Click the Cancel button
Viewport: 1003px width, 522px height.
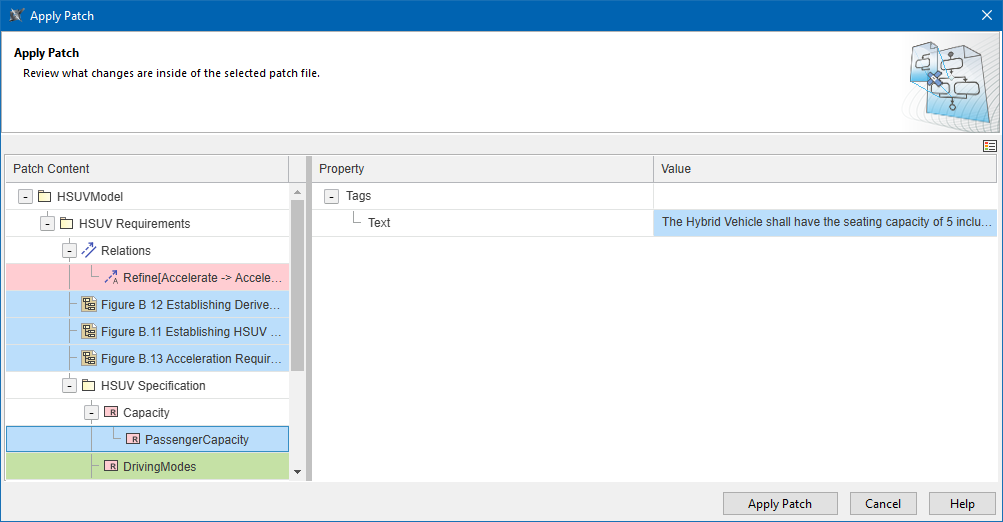[x=883, y=504]
